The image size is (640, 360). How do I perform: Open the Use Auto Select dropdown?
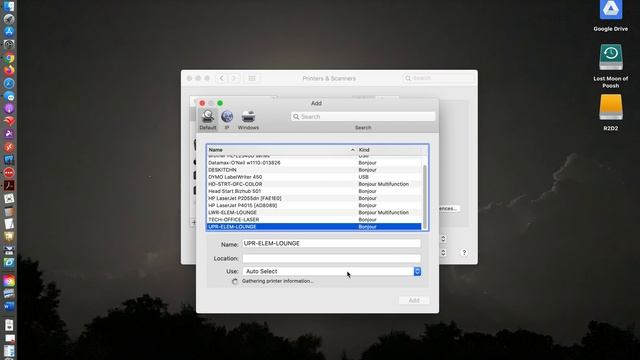pyautogui.click(x=331, y=271)
